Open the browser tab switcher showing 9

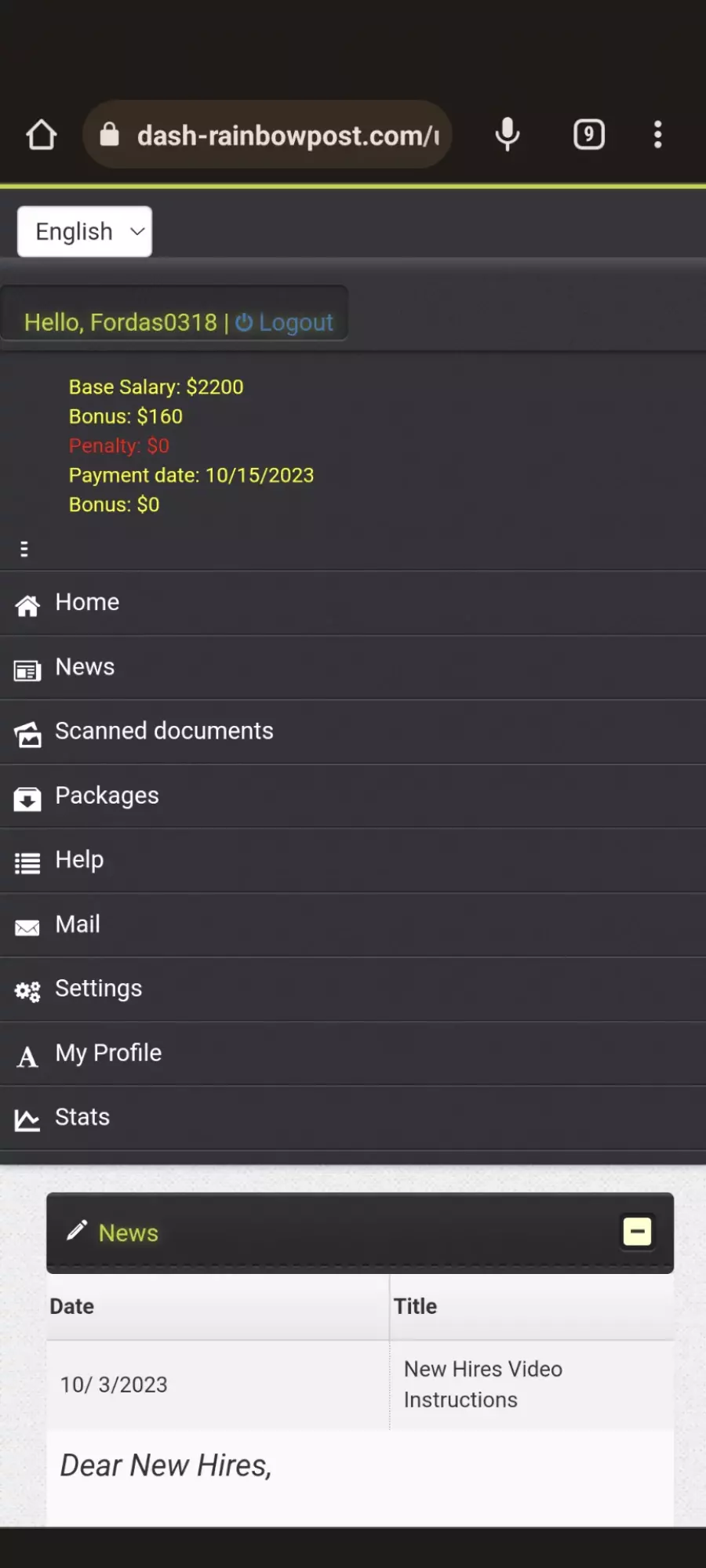coord(589,135)
